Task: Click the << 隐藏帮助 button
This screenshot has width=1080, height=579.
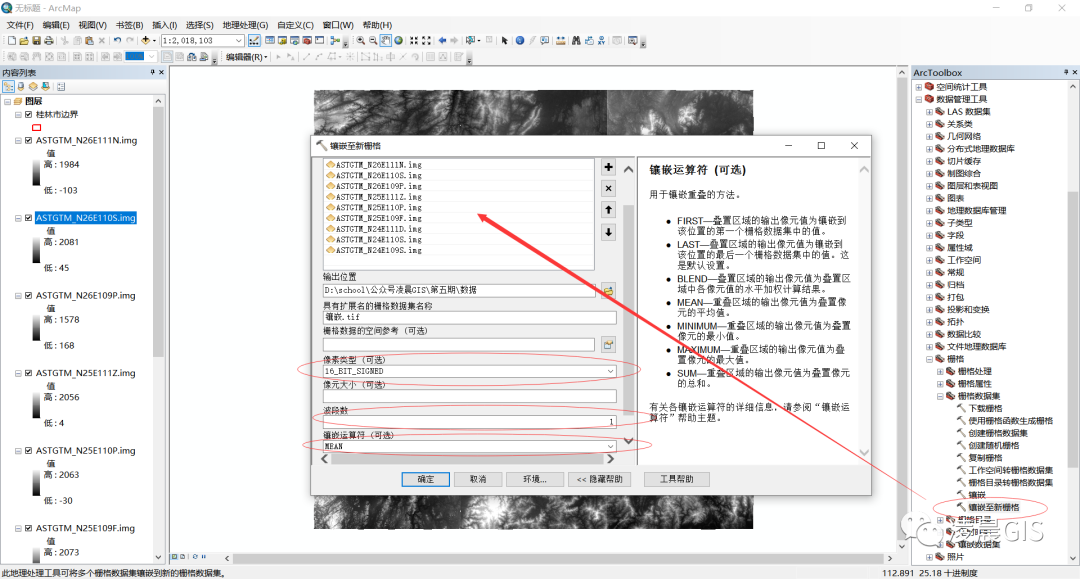Action: 600,479
